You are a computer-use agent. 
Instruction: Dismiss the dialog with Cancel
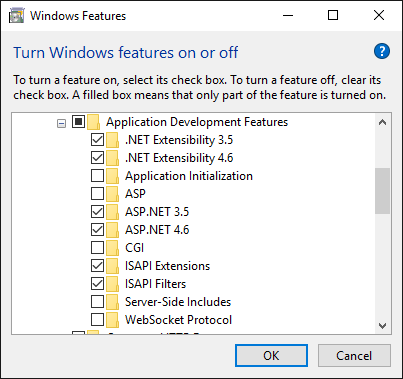coord(354,356)
